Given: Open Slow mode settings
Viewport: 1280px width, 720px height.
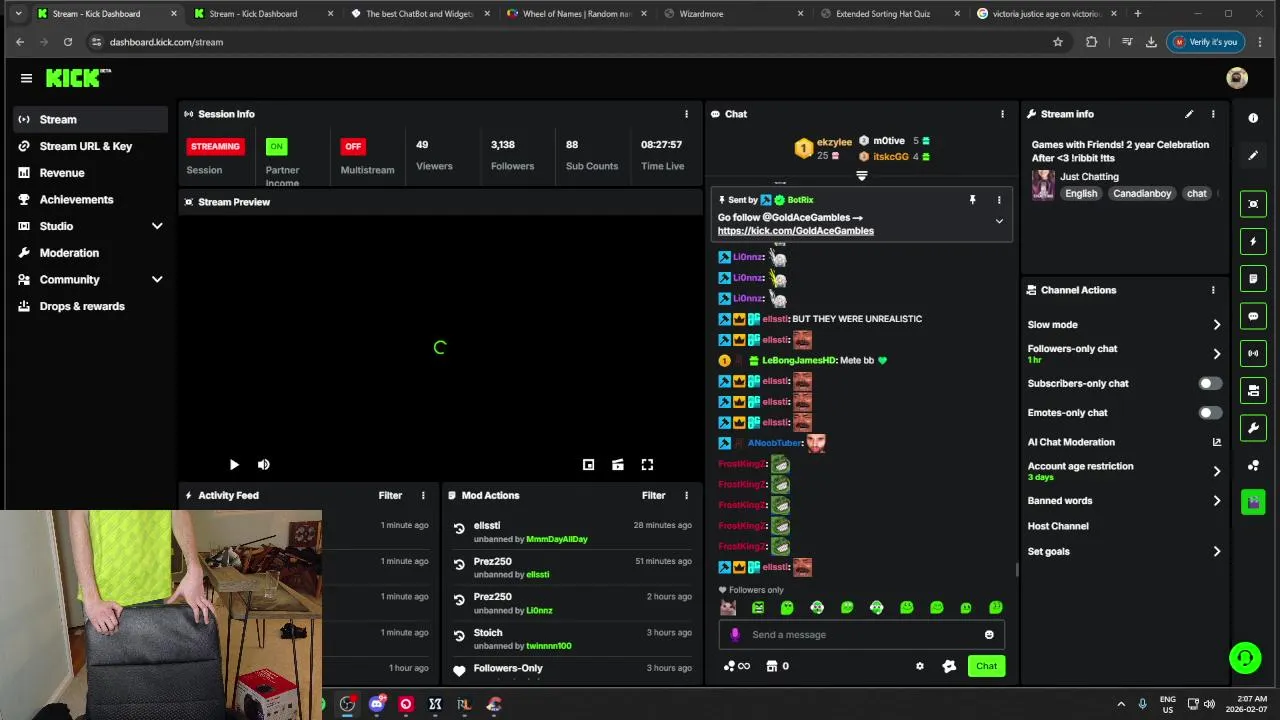Looking at the screenshot, I should pyautogui.click(x=1124, y=325).
